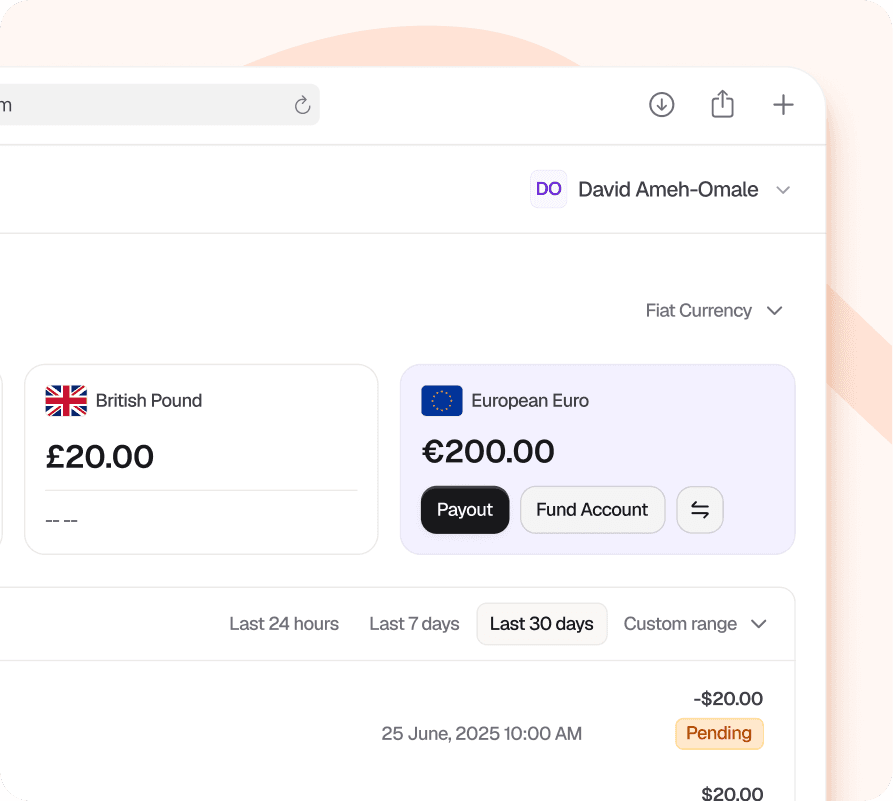Click the browser share icon
Viewport: 893px width, 801px height.
[x=722, y=104]
